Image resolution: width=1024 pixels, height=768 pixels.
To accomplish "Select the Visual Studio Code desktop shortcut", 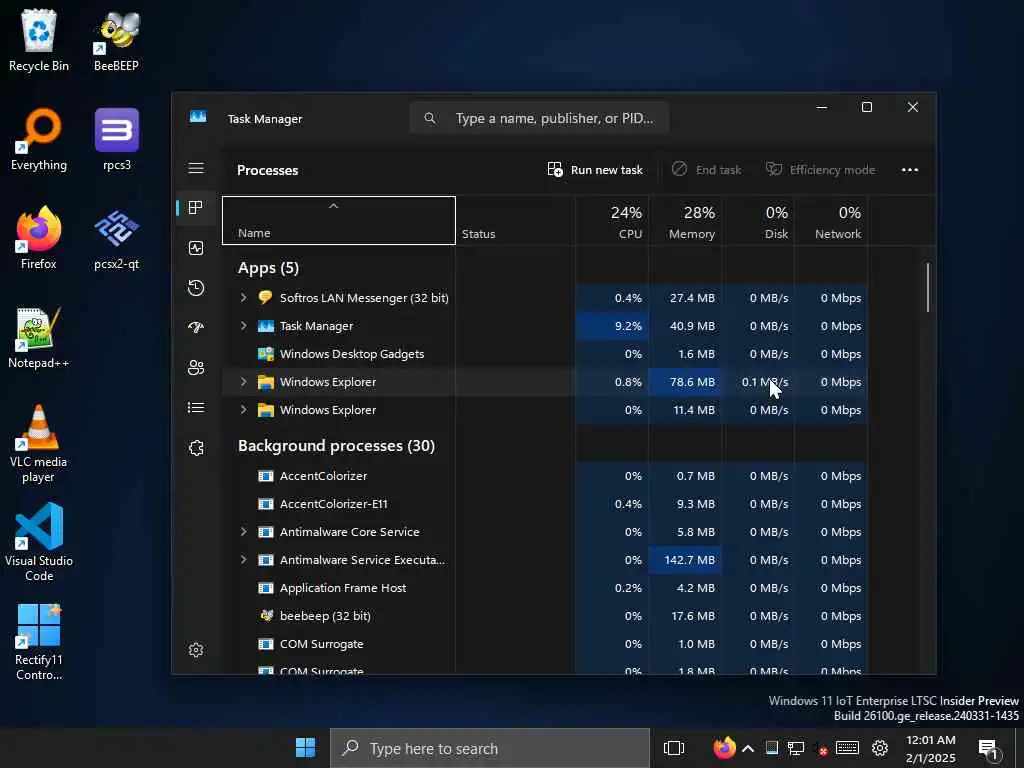I will click(x=39, y=542).
